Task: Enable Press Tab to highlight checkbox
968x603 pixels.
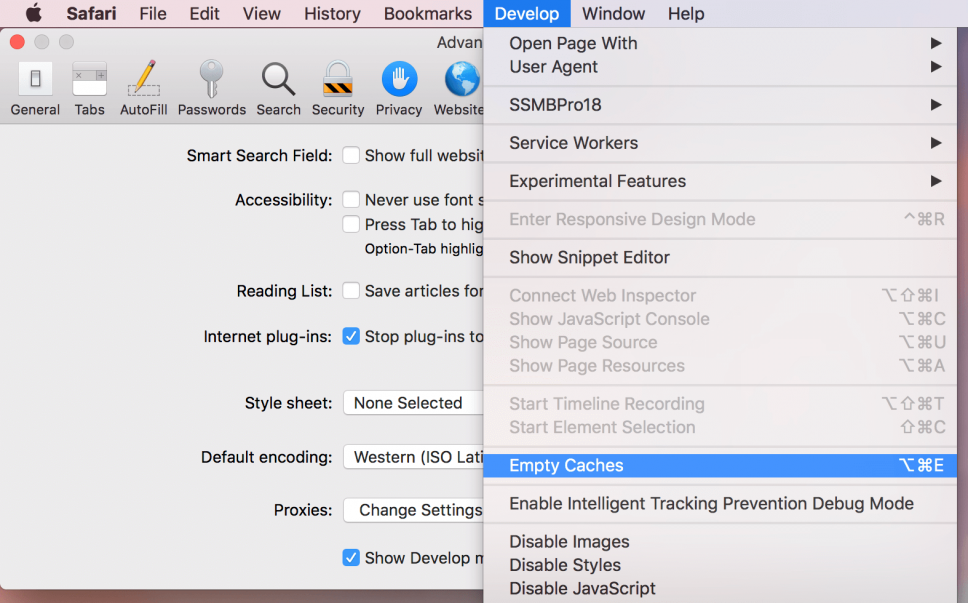Action: click(x=351, y=224)
